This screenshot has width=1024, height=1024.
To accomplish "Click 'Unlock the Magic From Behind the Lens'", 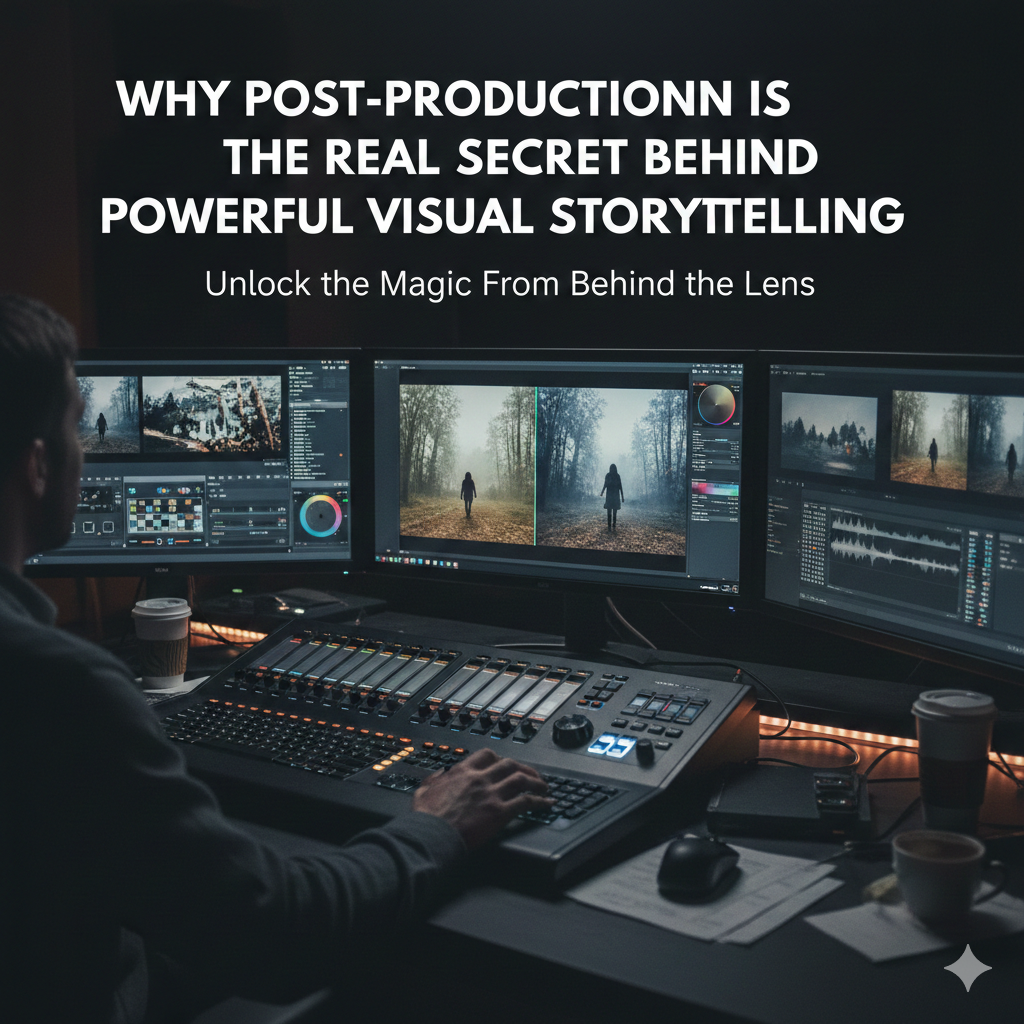I will tap(510, 284).
